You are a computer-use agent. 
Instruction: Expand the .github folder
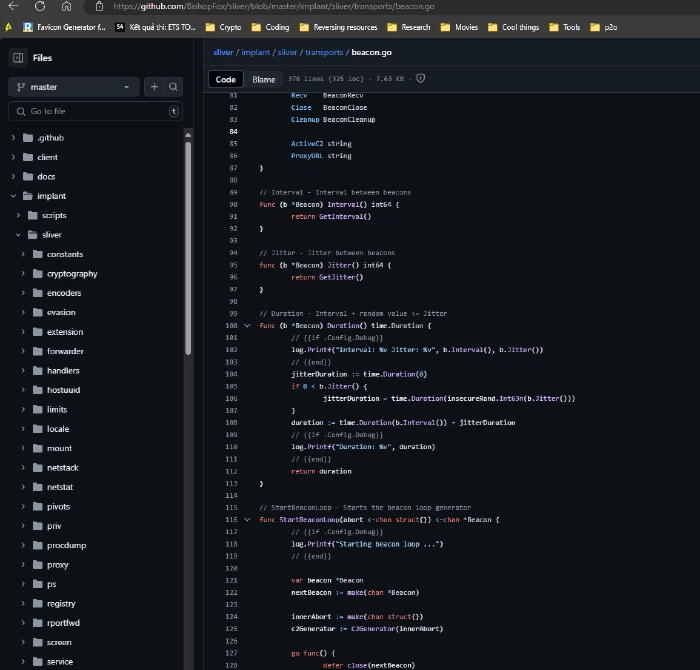(x=13, y=137)
